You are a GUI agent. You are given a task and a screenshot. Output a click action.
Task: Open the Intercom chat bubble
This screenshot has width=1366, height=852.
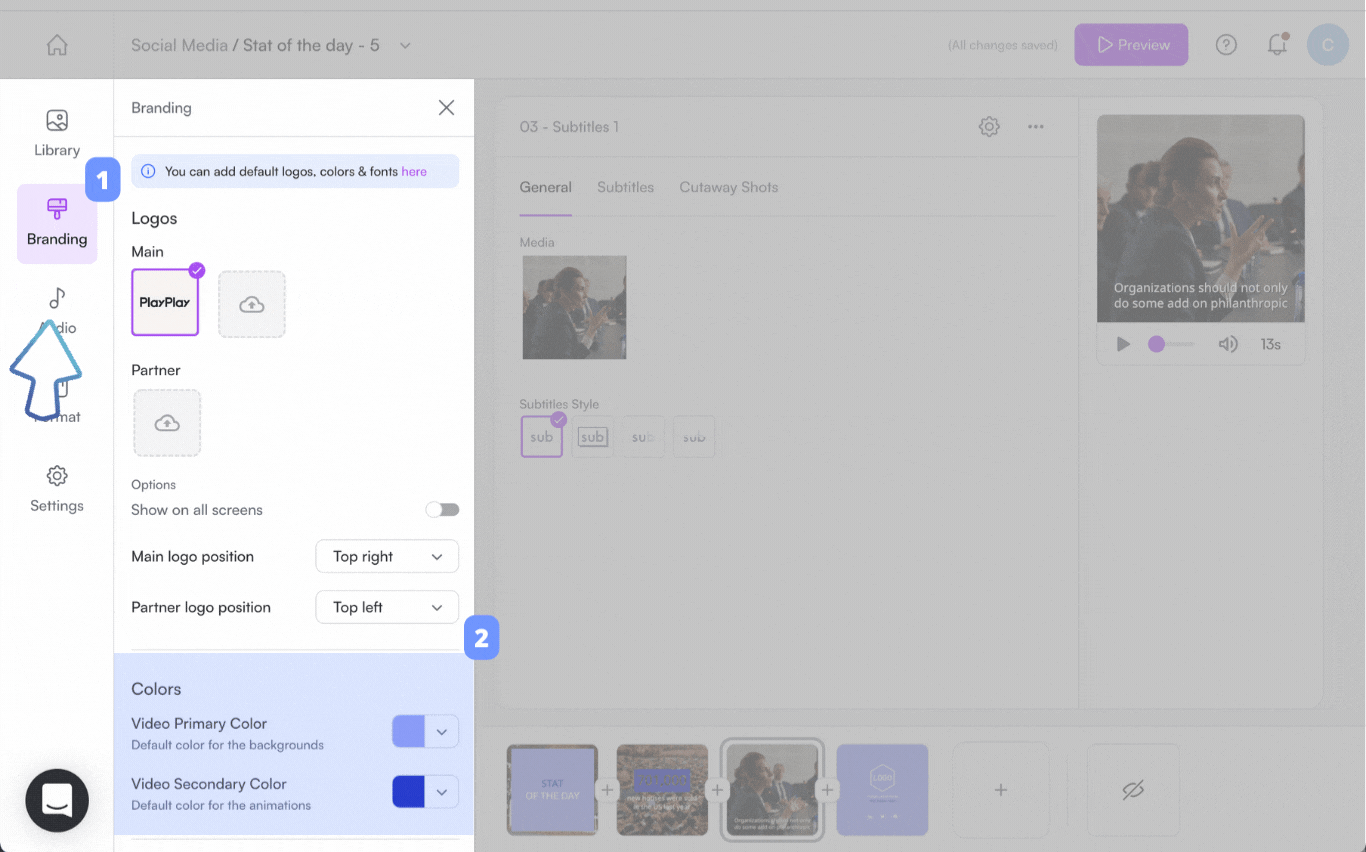tap(56, 800)
